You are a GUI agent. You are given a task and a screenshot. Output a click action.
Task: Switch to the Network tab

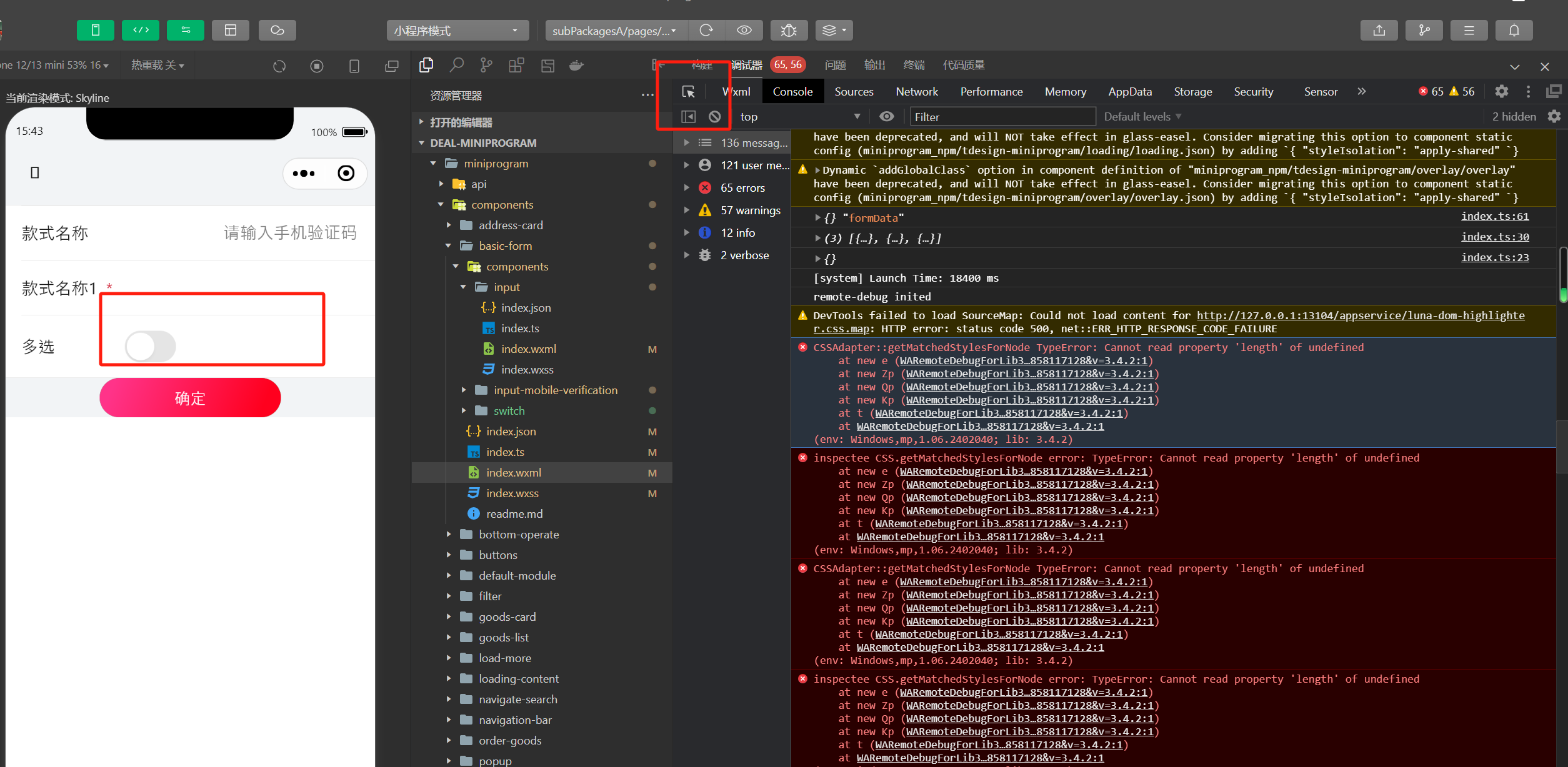[x=916, y=92]
